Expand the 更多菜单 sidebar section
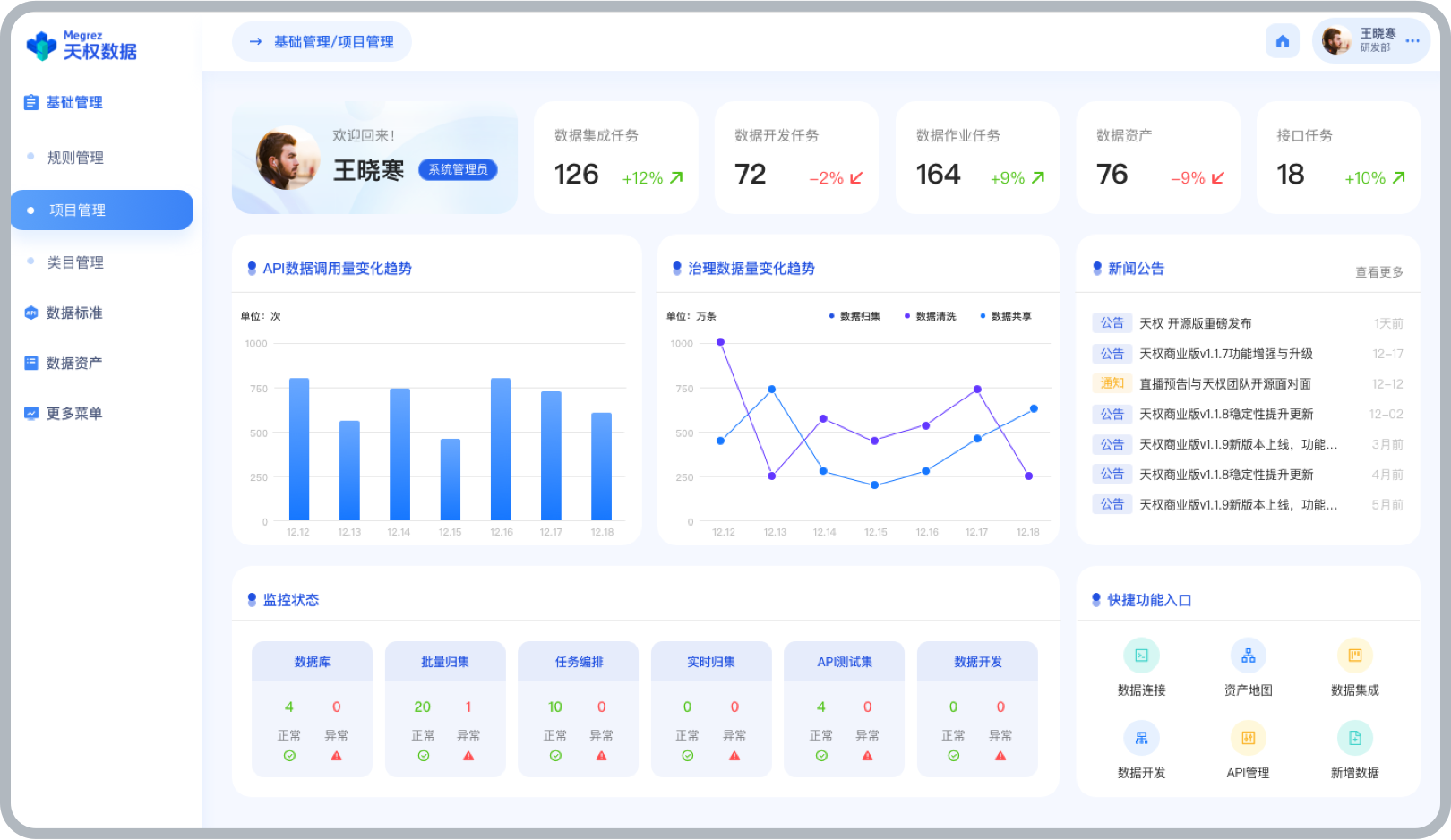1451x840 pixels. tap(72, 413)
